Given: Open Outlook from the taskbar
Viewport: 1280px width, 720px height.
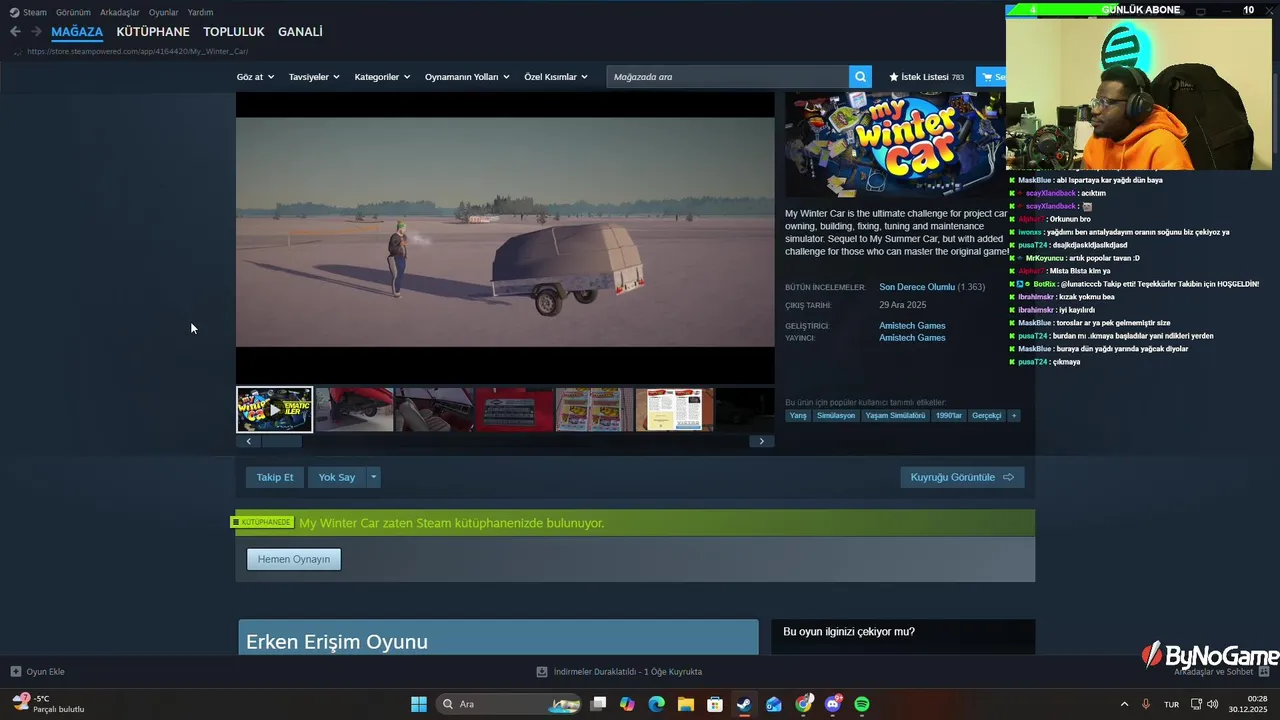Looking at the screenshot, I should [x=774, y=704].
